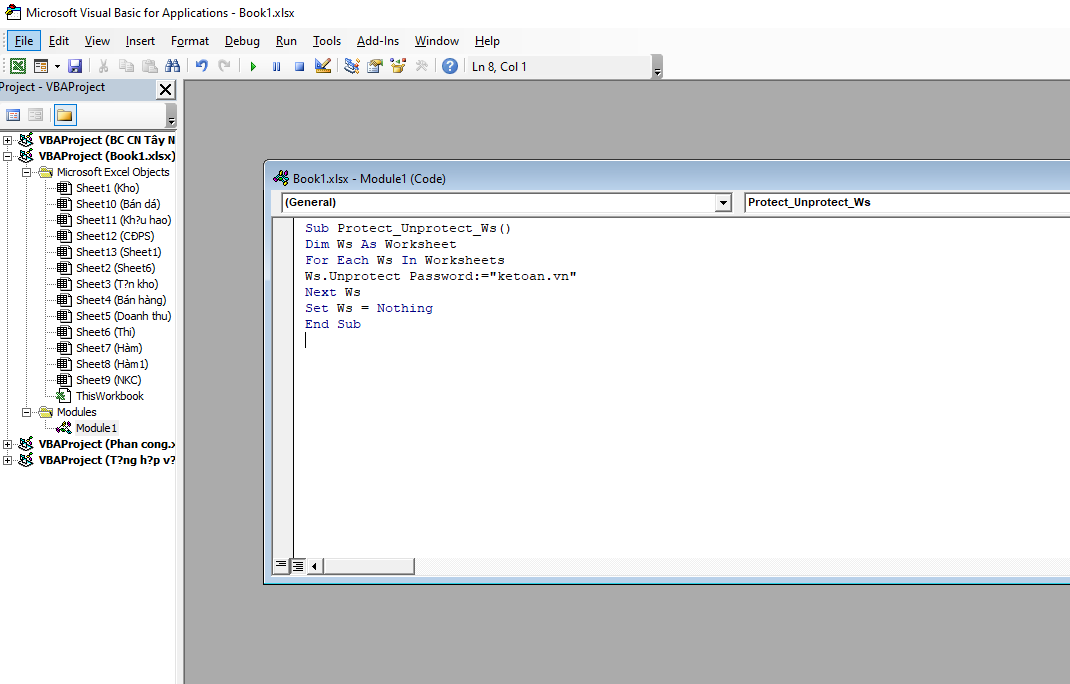Expand VBAProject (Phan cong) node
This screenshot has height=684, width=1070.
pyautogui.click(x=8, y=444)
